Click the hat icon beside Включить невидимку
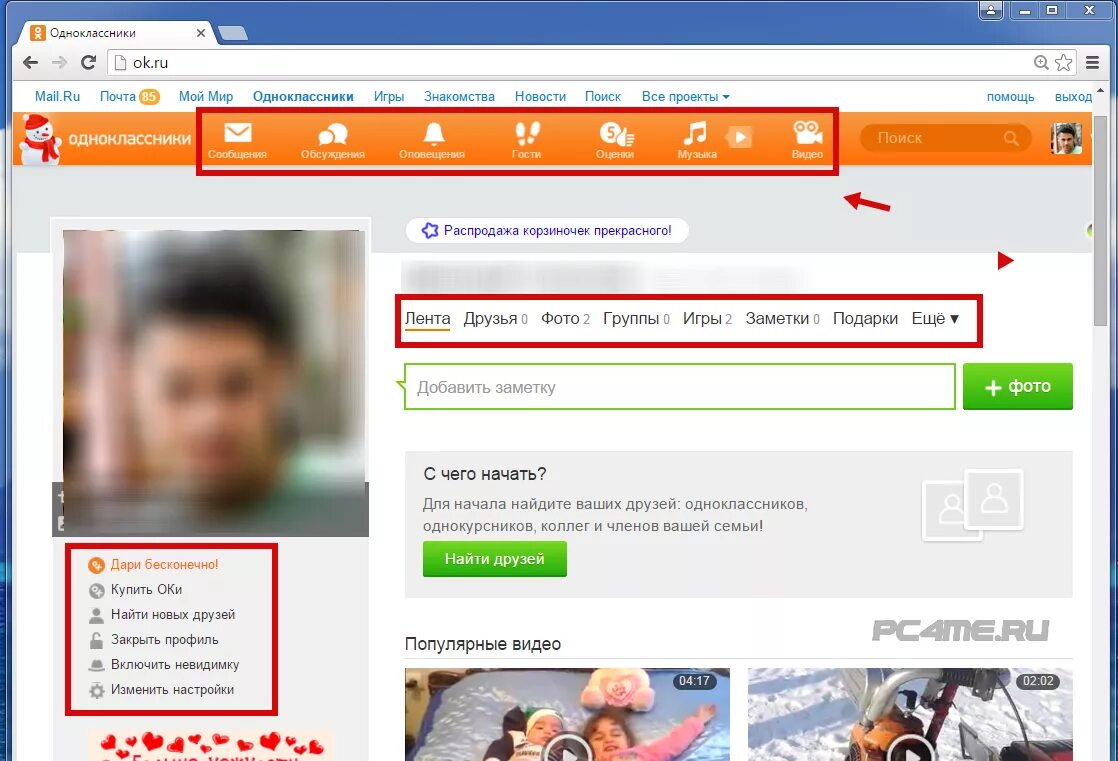Image resolution: width=1118 pixels, height=761 pixels. click(96, 665)
